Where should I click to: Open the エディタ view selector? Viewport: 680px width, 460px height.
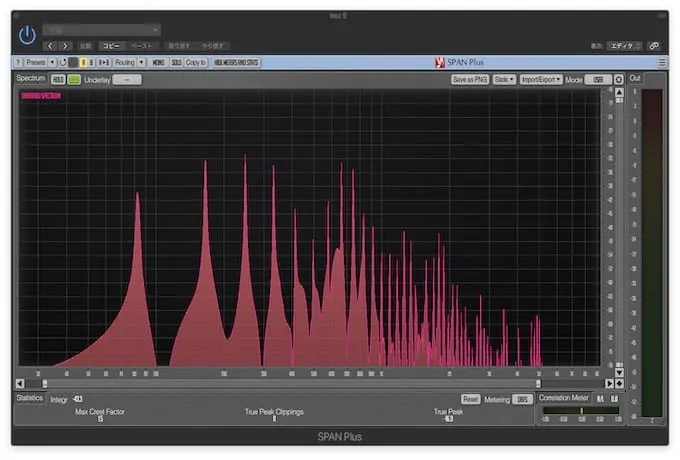click(624, 46)
